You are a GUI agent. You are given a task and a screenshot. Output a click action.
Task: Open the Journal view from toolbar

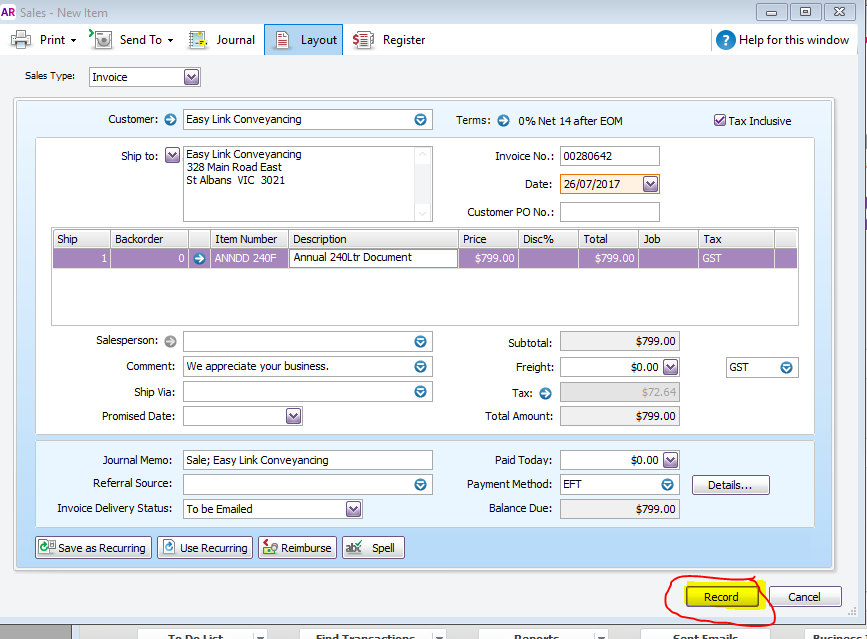[x=221, y=40]
